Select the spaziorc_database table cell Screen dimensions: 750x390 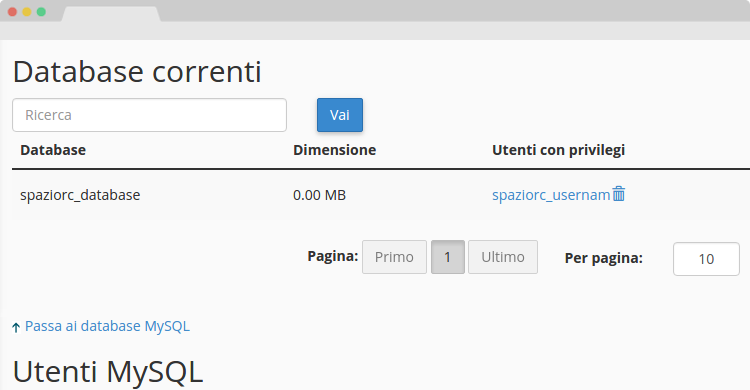(x=80, y=195)
